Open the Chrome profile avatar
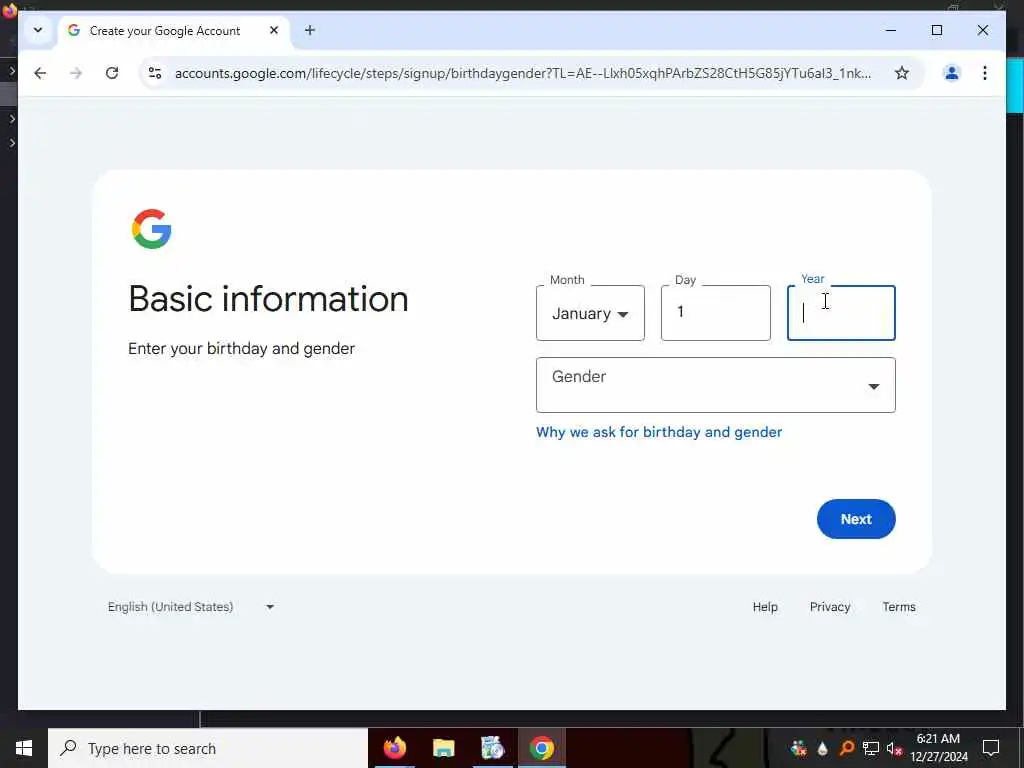 click(x=952, y=73)
